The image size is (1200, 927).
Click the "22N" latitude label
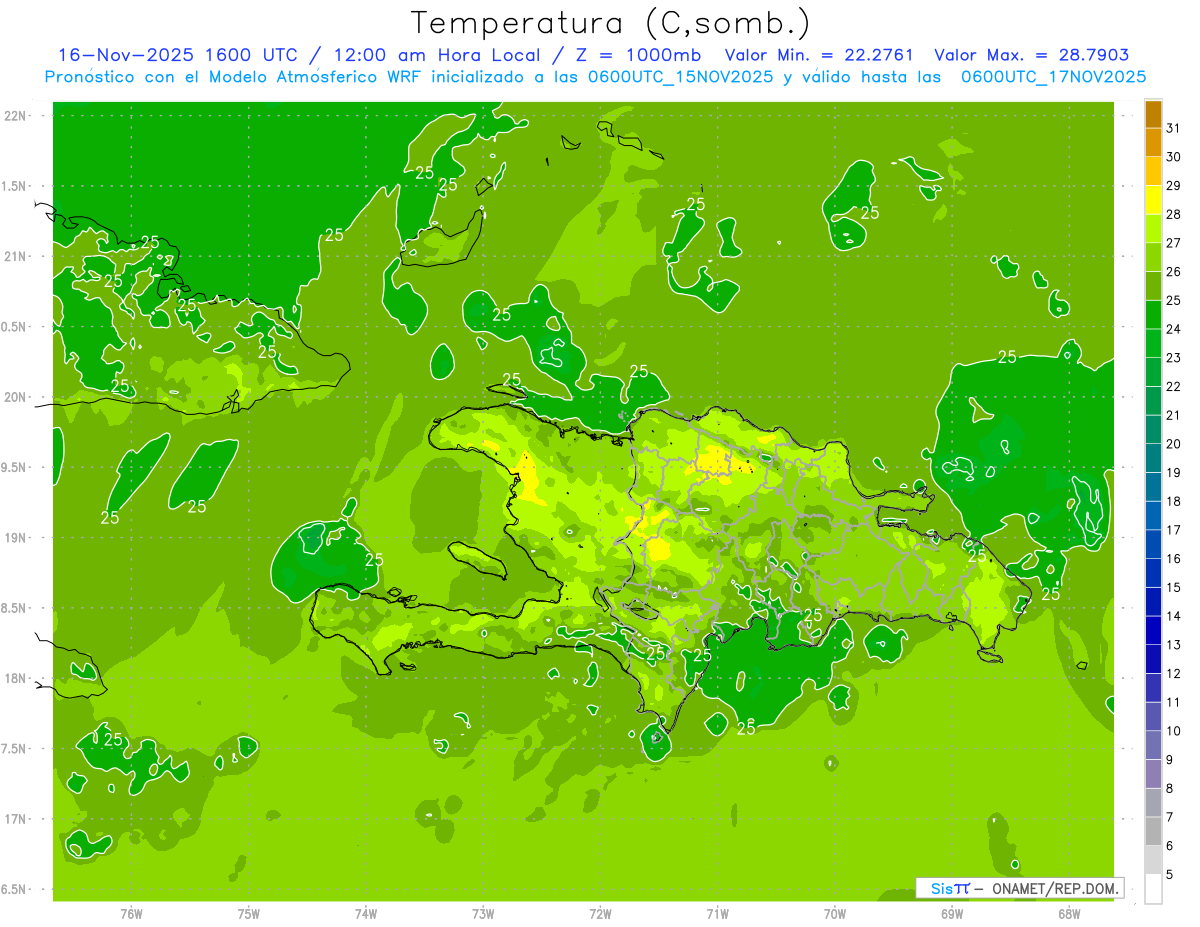point(14,115)
